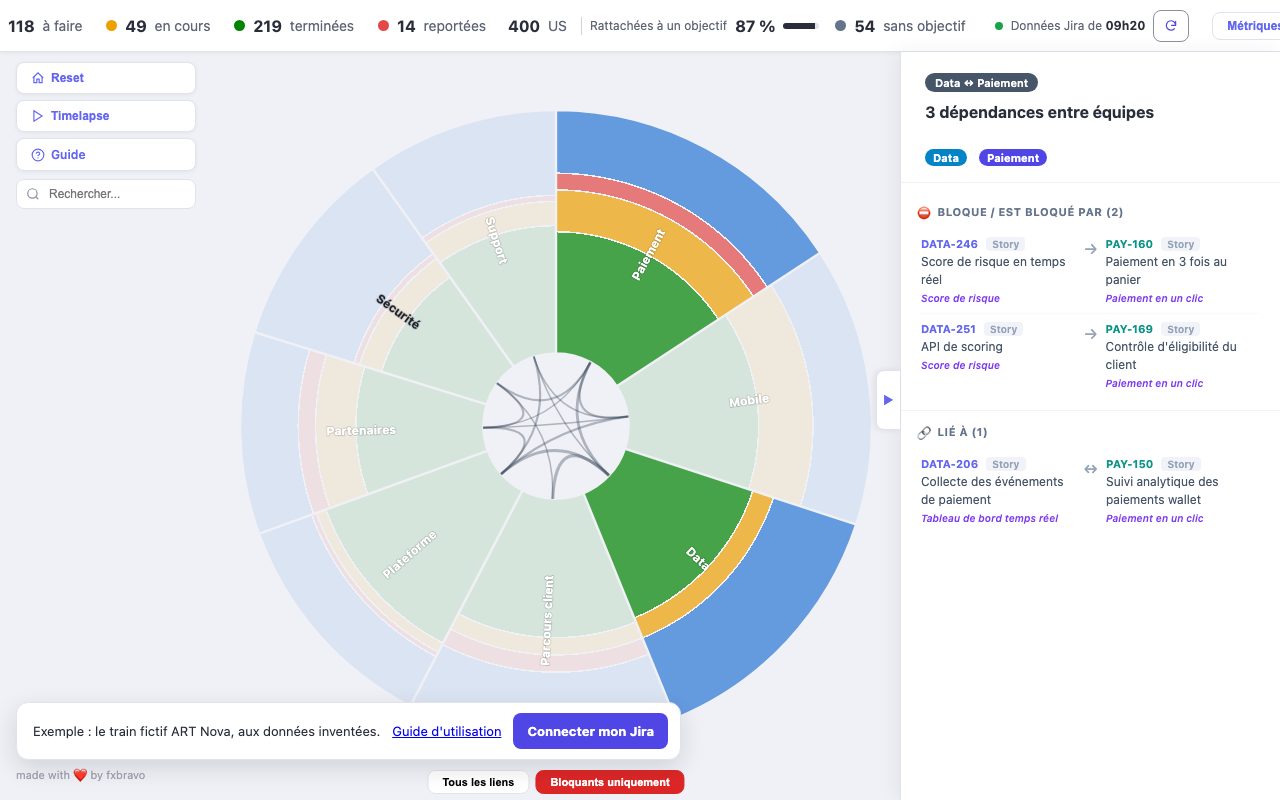1280x800 pixels.
Task: Click the central chord diagram of team links
Action: point(556,426)
